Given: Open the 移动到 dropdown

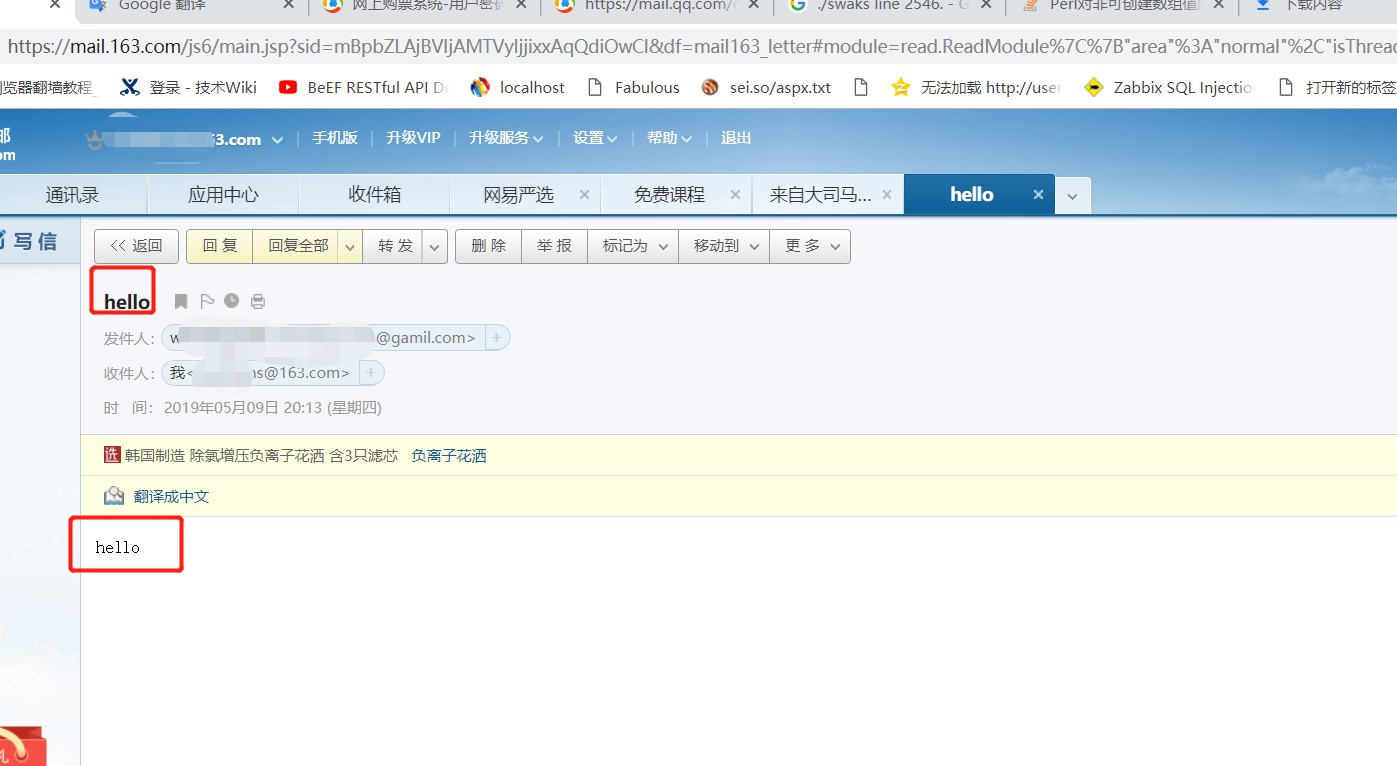Looking at the screenshot, I should (724, 246).
